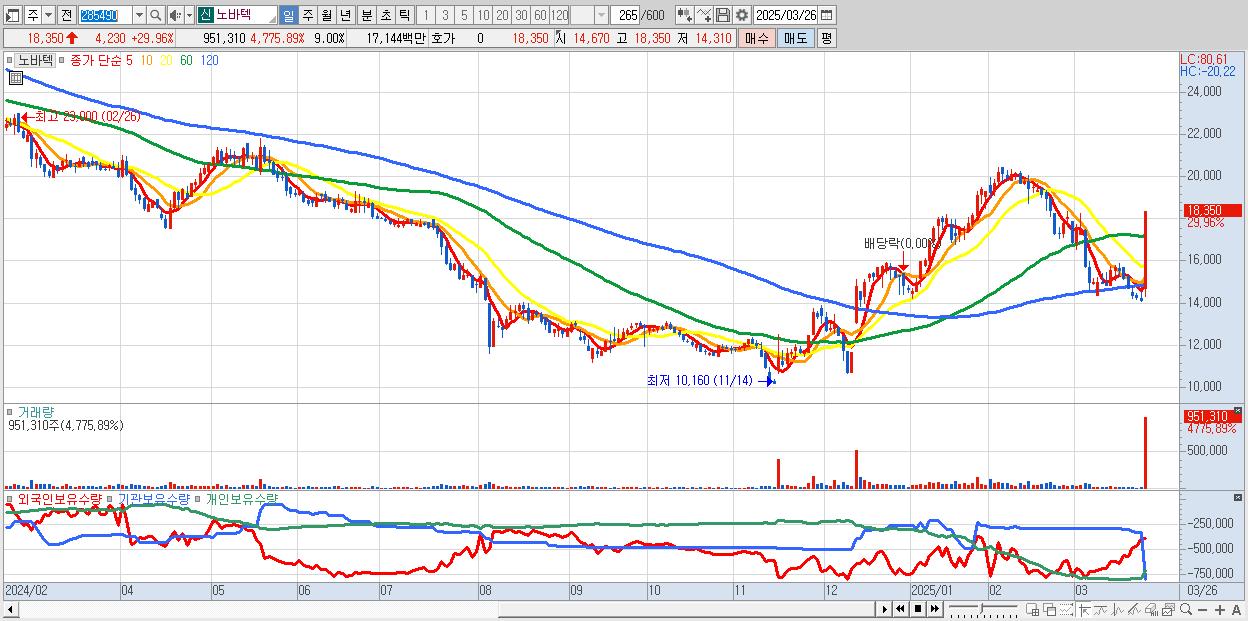Click the blue 매도 sell button
This screenshot has height=621, width=1248.
[795, 38]
